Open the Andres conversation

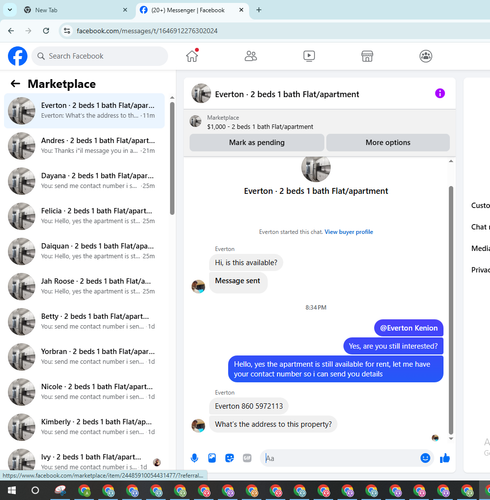tap(84, 146)
